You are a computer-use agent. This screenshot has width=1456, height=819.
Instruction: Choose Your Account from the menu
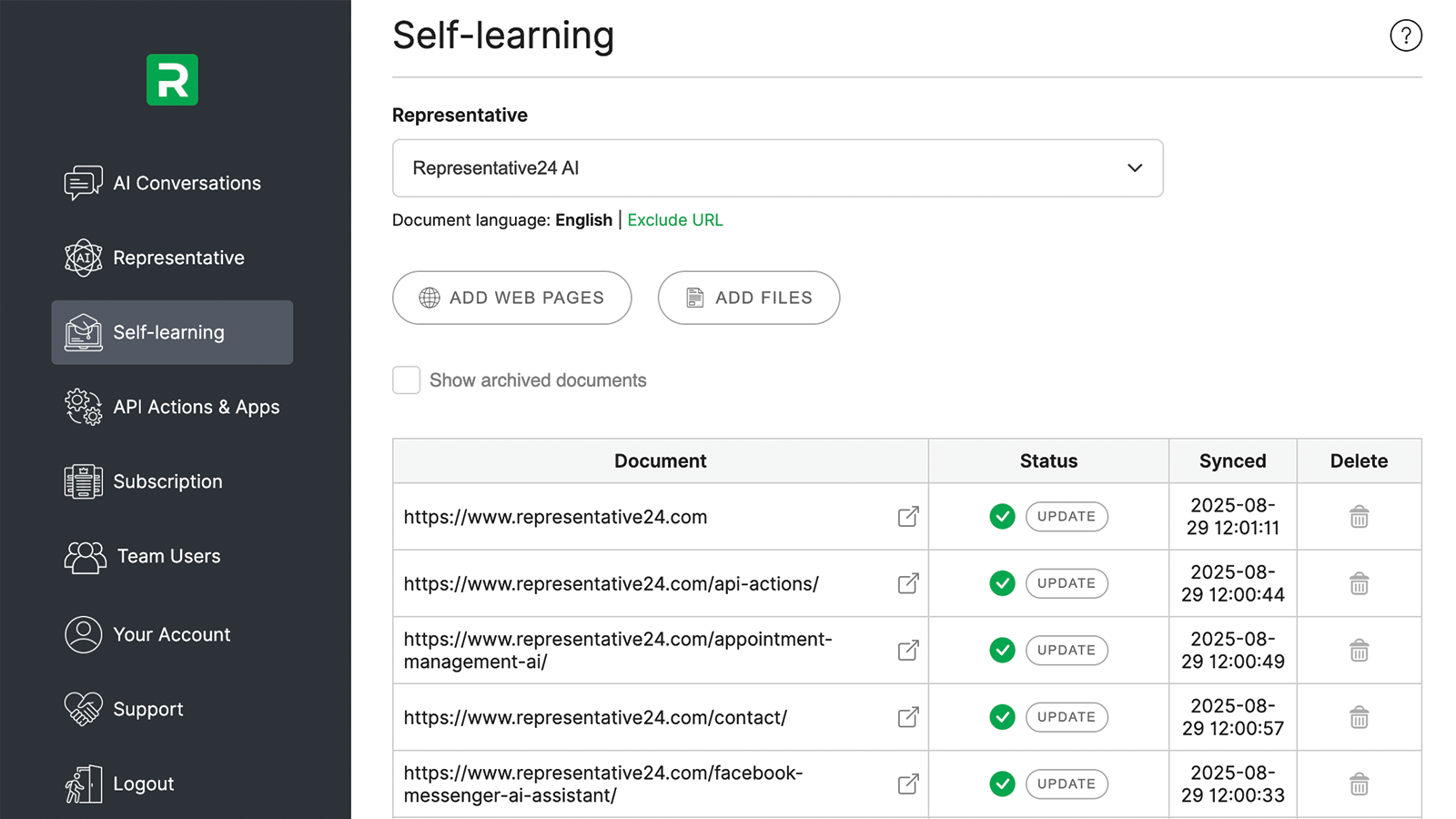171,634
